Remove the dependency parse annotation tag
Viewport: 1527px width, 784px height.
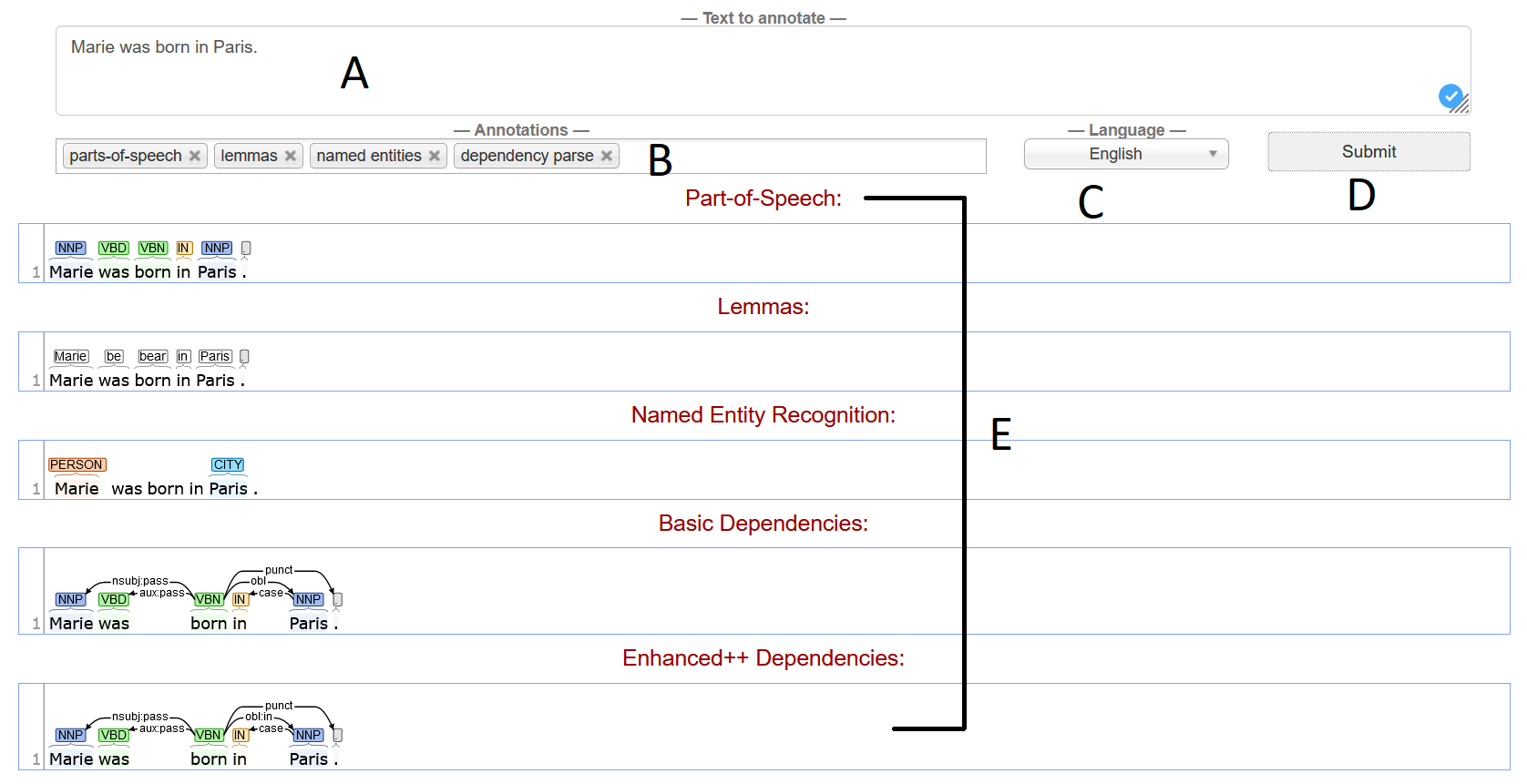607,156
